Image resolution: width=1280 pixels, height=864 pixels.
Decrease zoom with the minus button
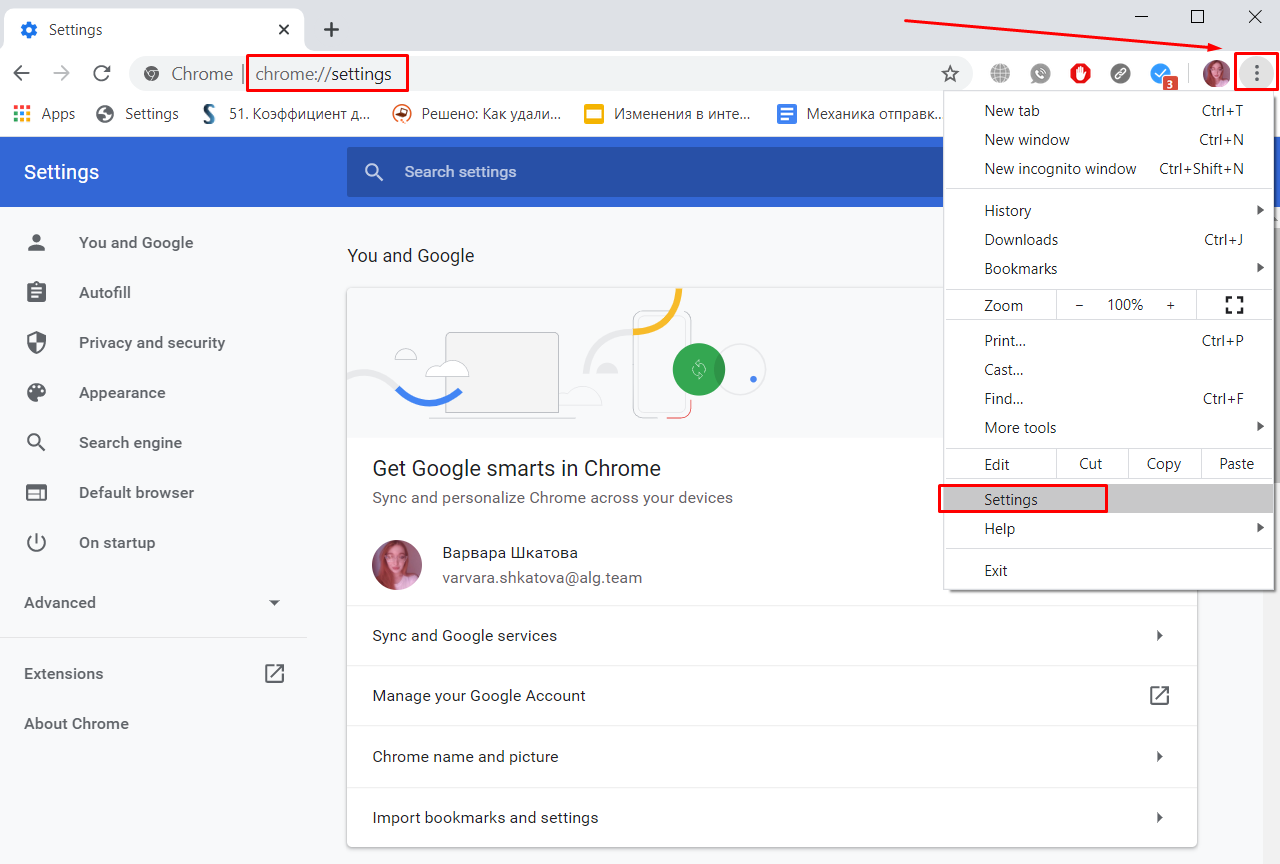pos(1079,305)
